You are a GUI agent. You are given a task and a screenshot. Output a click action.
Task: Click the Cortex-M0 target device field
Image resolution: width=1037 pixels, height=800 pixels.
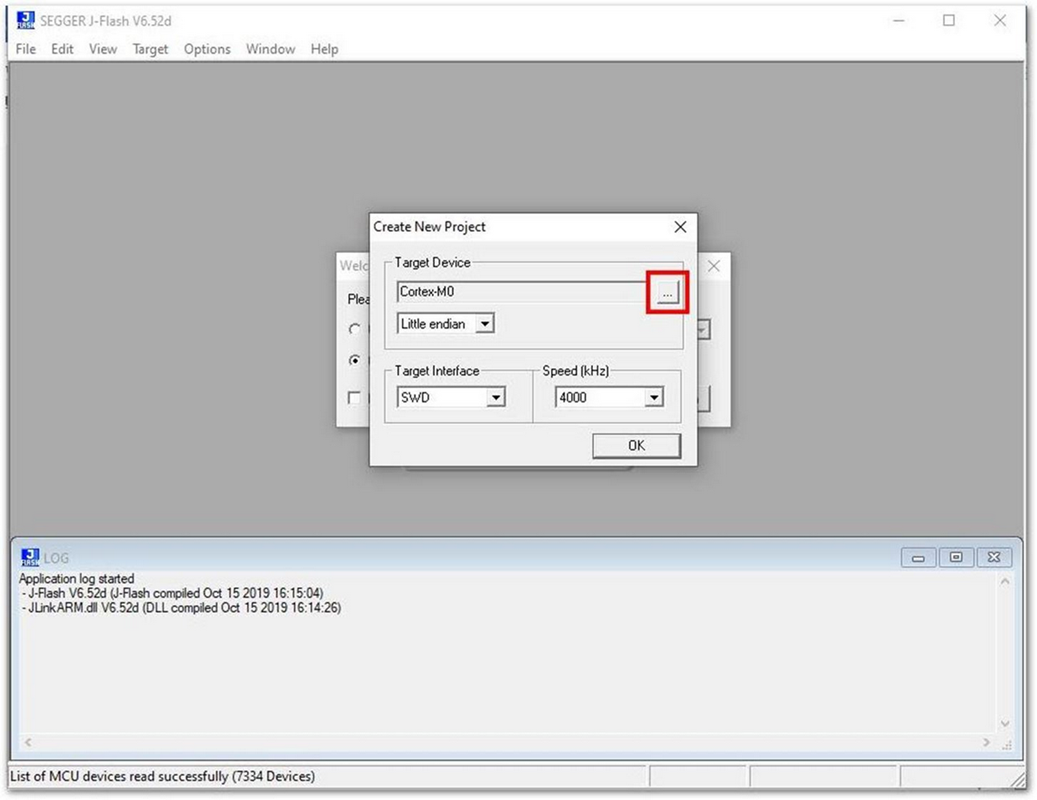click(522, 292)
